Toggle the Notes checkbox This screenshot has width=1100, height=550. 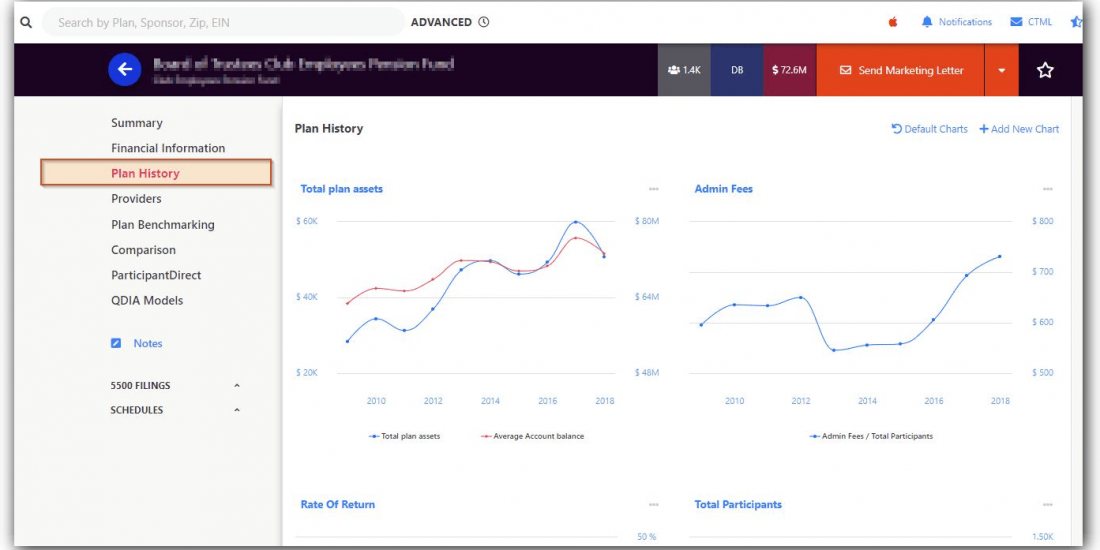(x=116, y=343)
